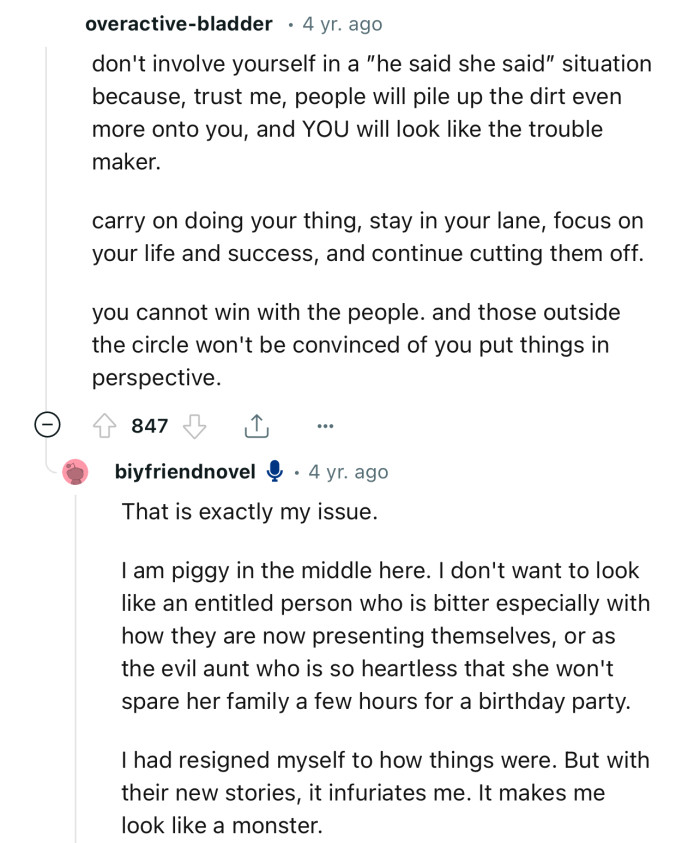
Task: Tap the 847 vote count
Action: point(150,426)
